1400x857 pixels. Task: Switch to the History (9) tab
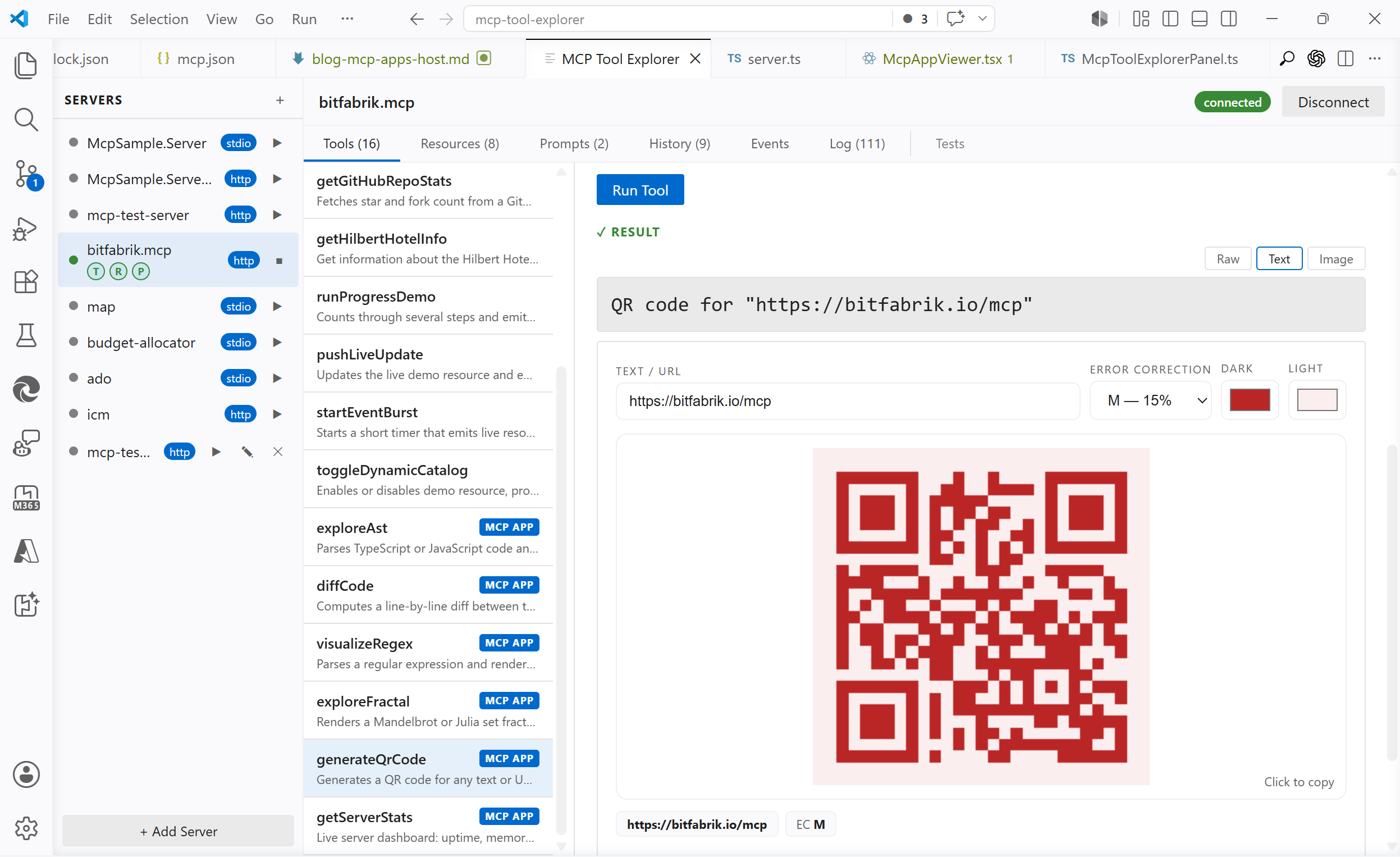coord(680,143)
